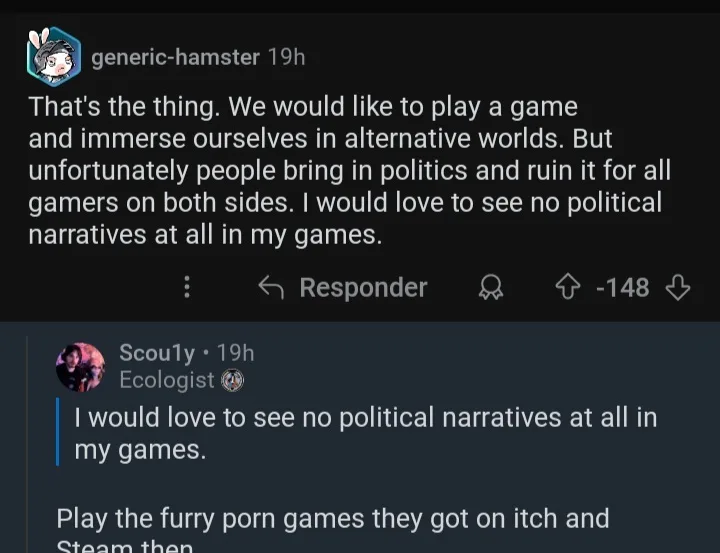Select the Ecologist user flair
This screenshot has width=720, height=553.
pos(166,380)
